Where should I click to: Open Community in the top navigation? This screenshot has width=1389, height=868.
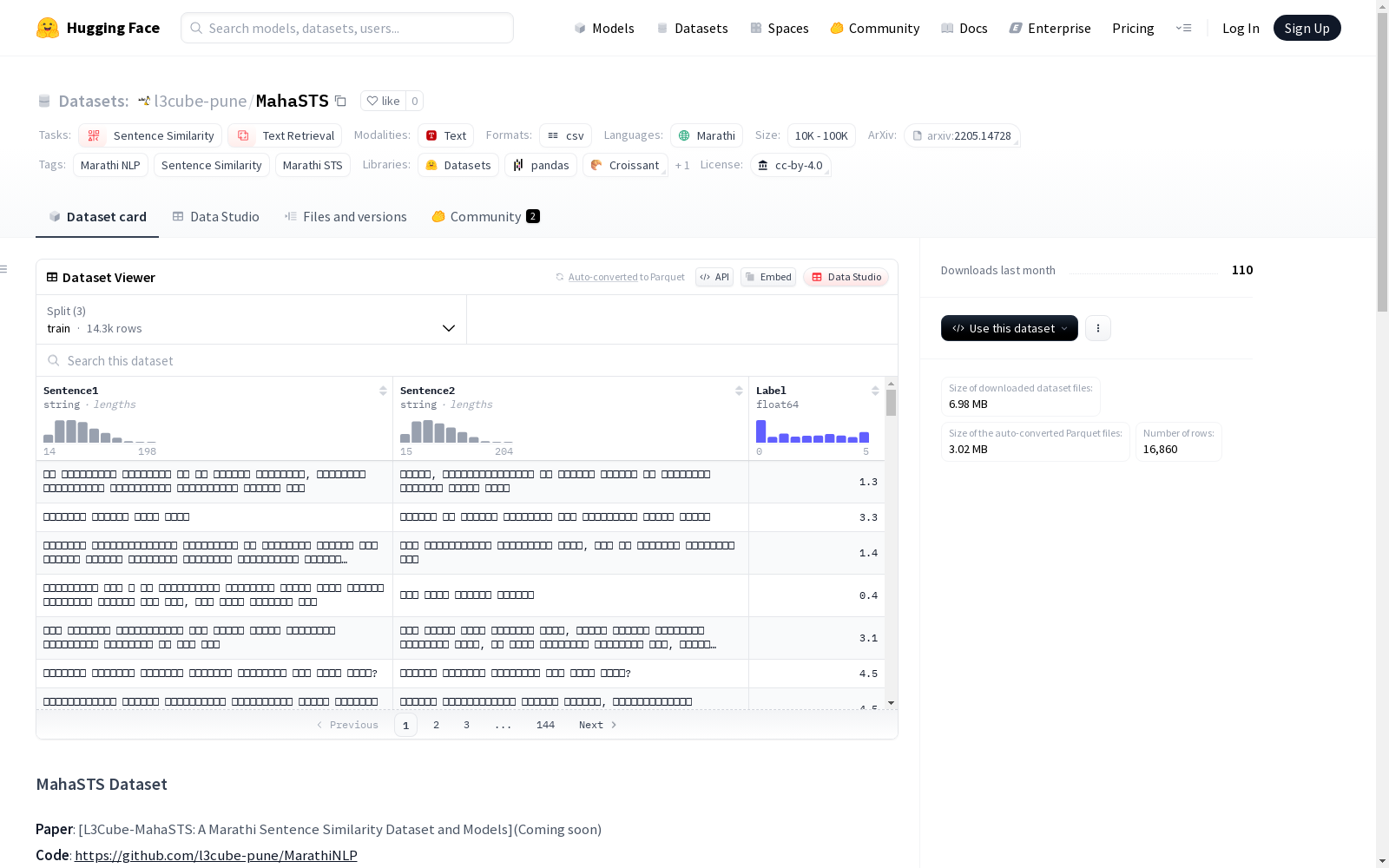(875, 28)
